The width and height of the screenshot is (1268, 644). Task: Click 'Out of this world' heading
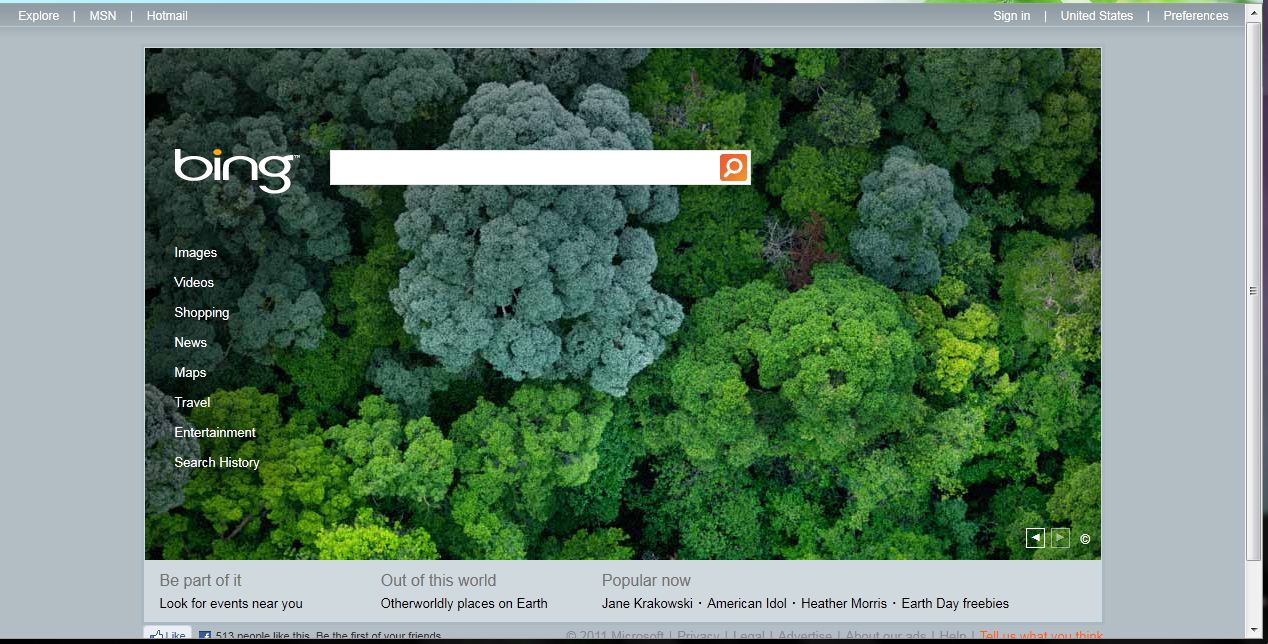point(438,580)
